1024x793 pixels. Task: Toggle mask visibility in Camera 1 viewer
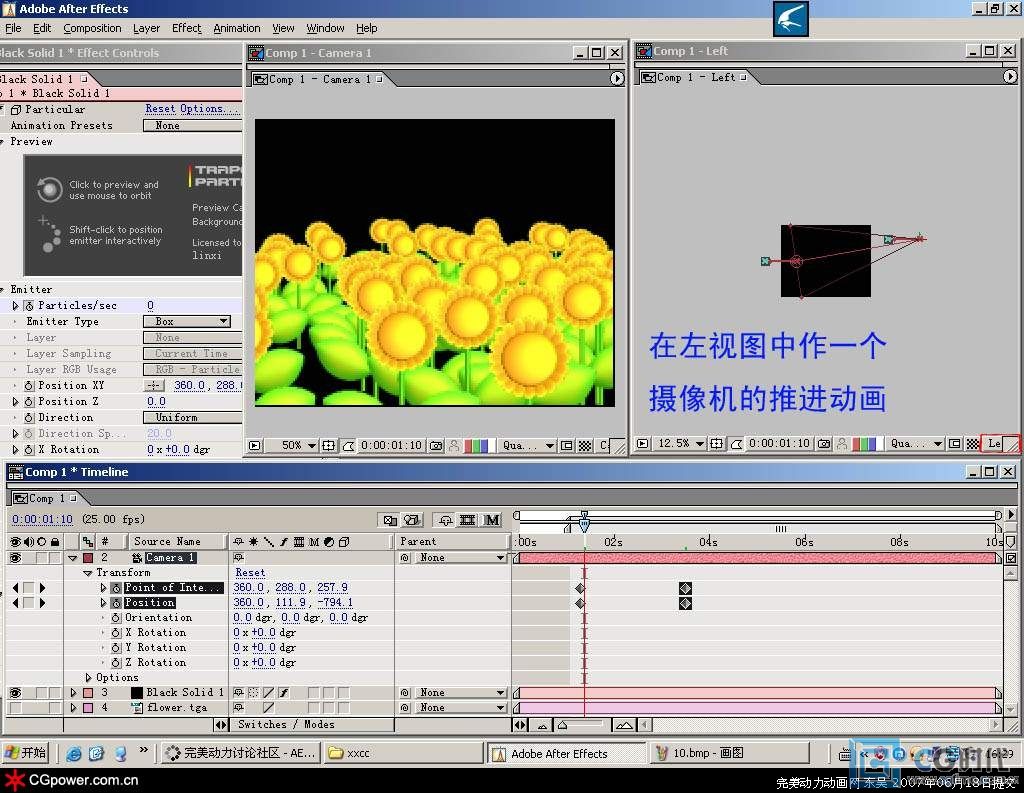348,445
